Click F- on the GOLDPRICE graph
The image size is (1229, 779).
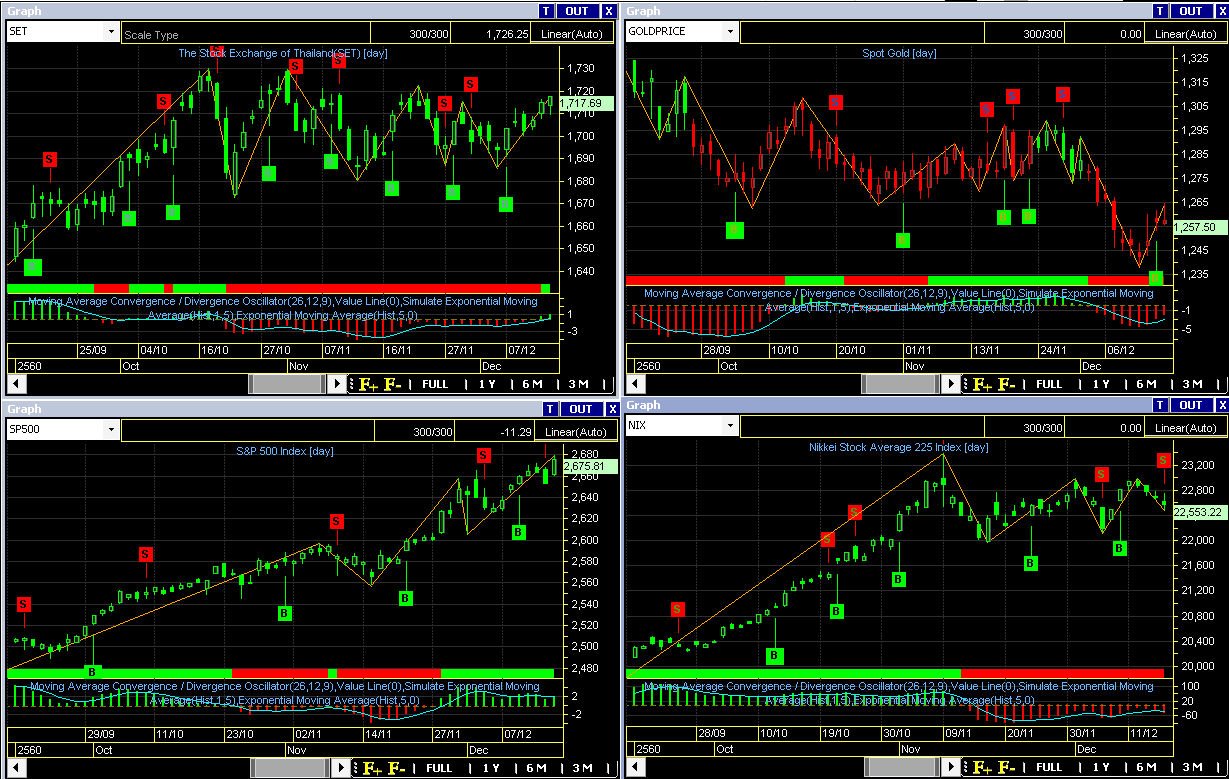pos(1007,385)
